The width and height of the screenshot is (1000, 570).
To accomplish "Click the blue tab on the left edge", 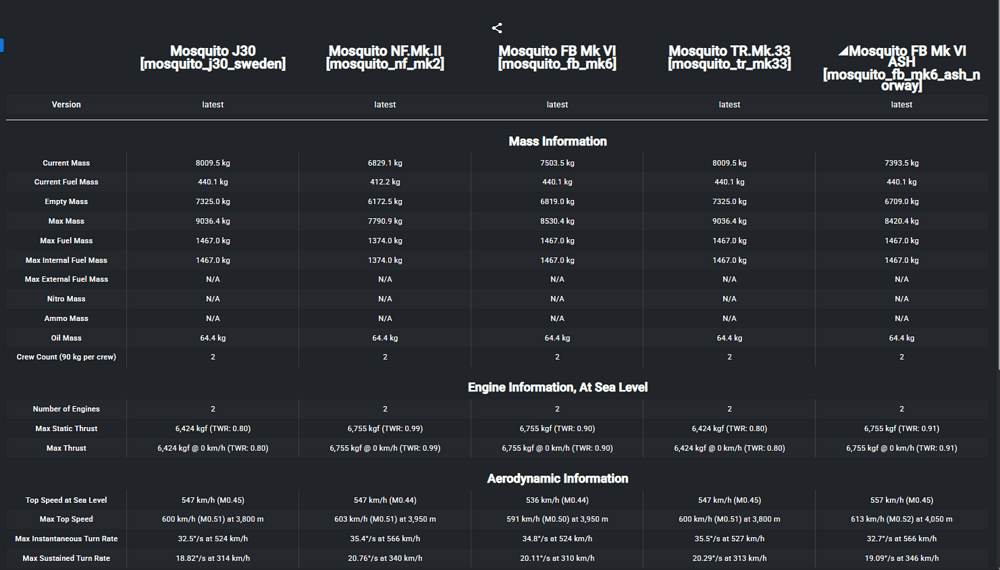I will tap(2, 45).
